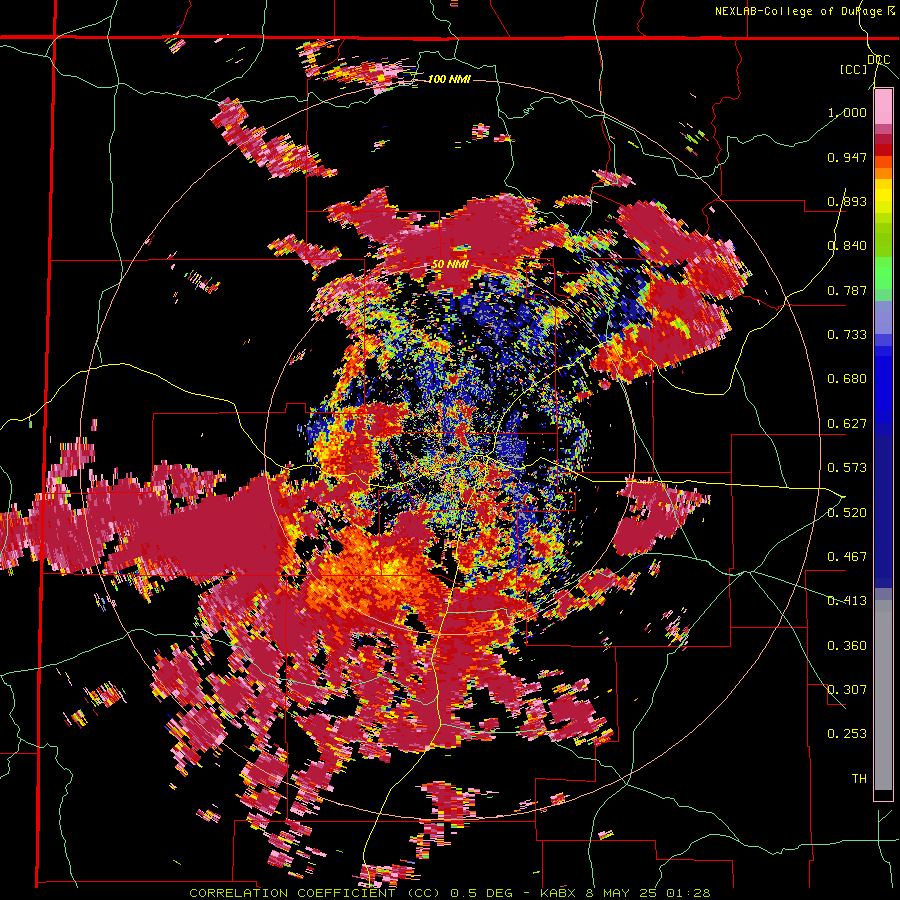
Task: Select the 0.360 legend value
Action: tap(847, 646)
